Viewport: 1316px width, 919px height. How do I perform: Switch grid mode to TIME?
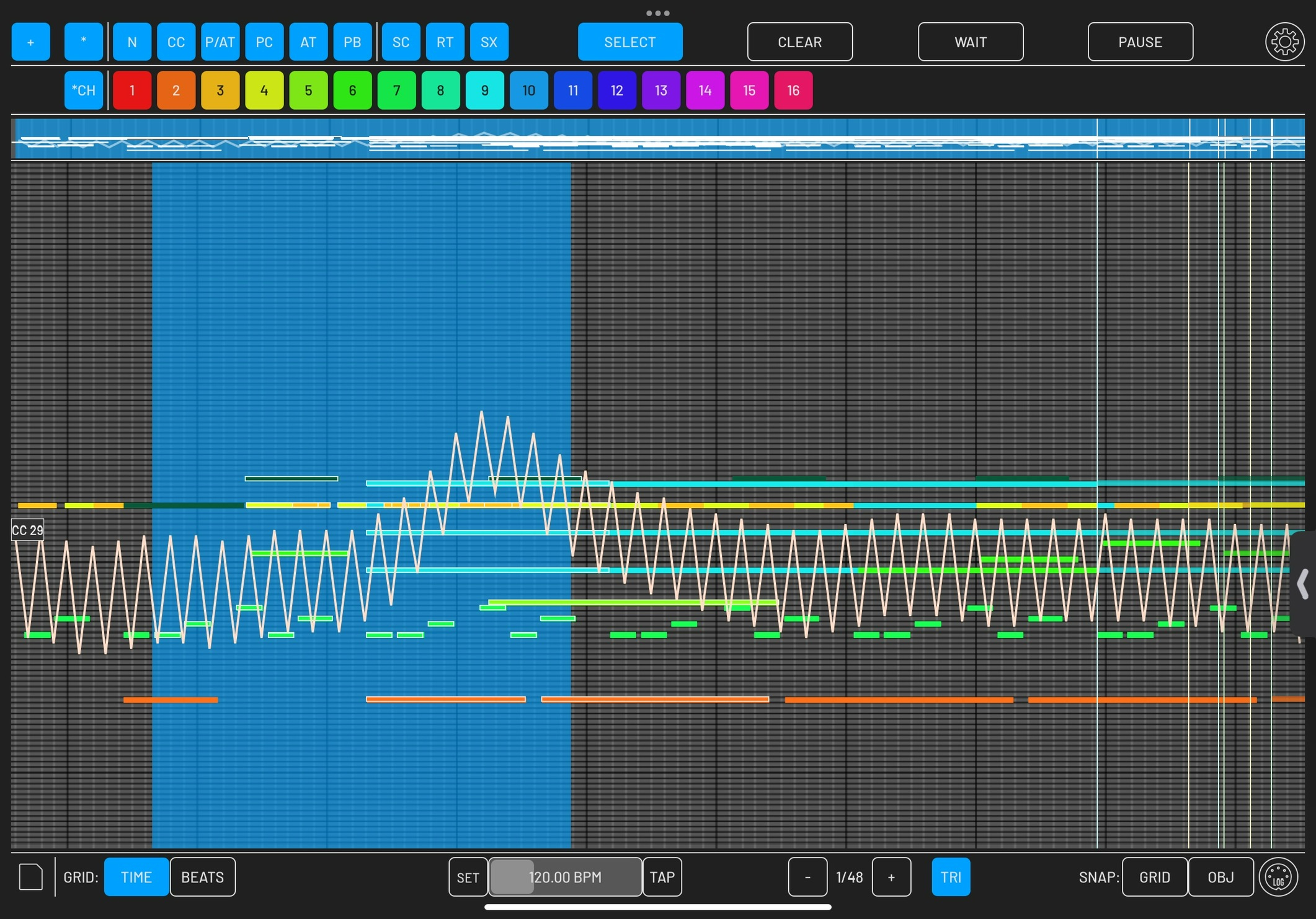[x=136, y=877]
